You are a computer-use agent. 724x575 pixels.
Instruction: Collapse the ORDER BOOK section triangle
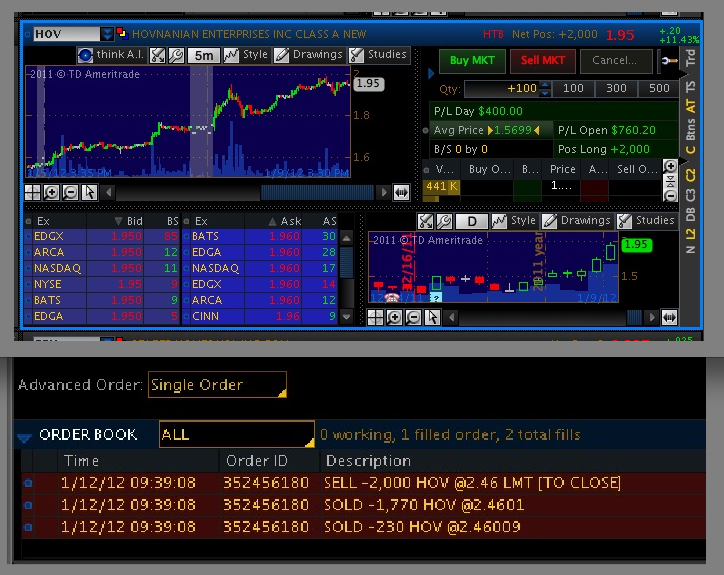point(24,436)
